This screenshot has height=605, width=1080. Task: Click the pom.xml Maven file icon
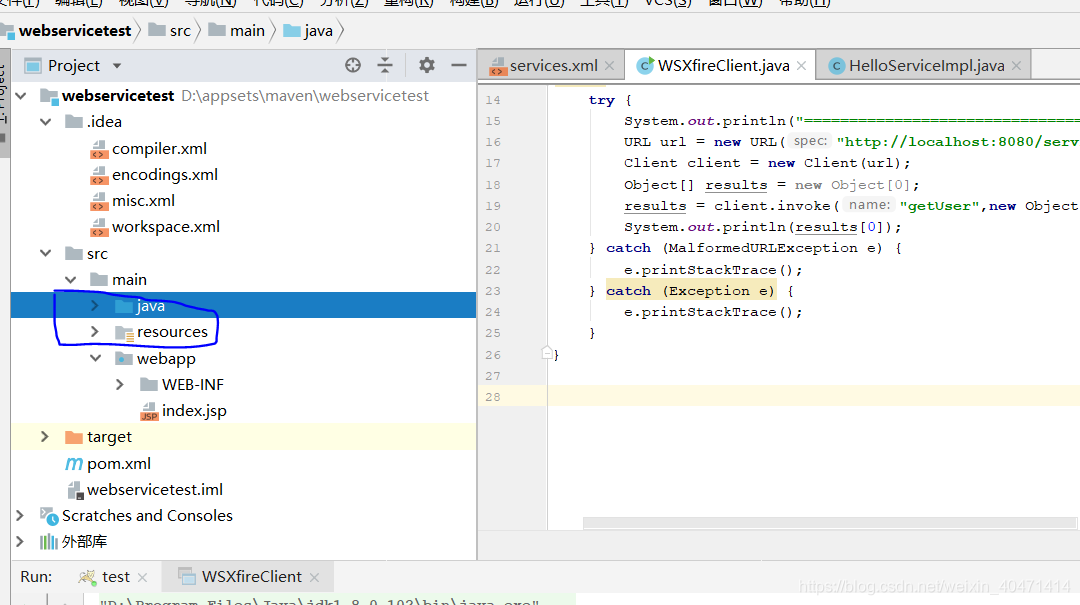74,464
